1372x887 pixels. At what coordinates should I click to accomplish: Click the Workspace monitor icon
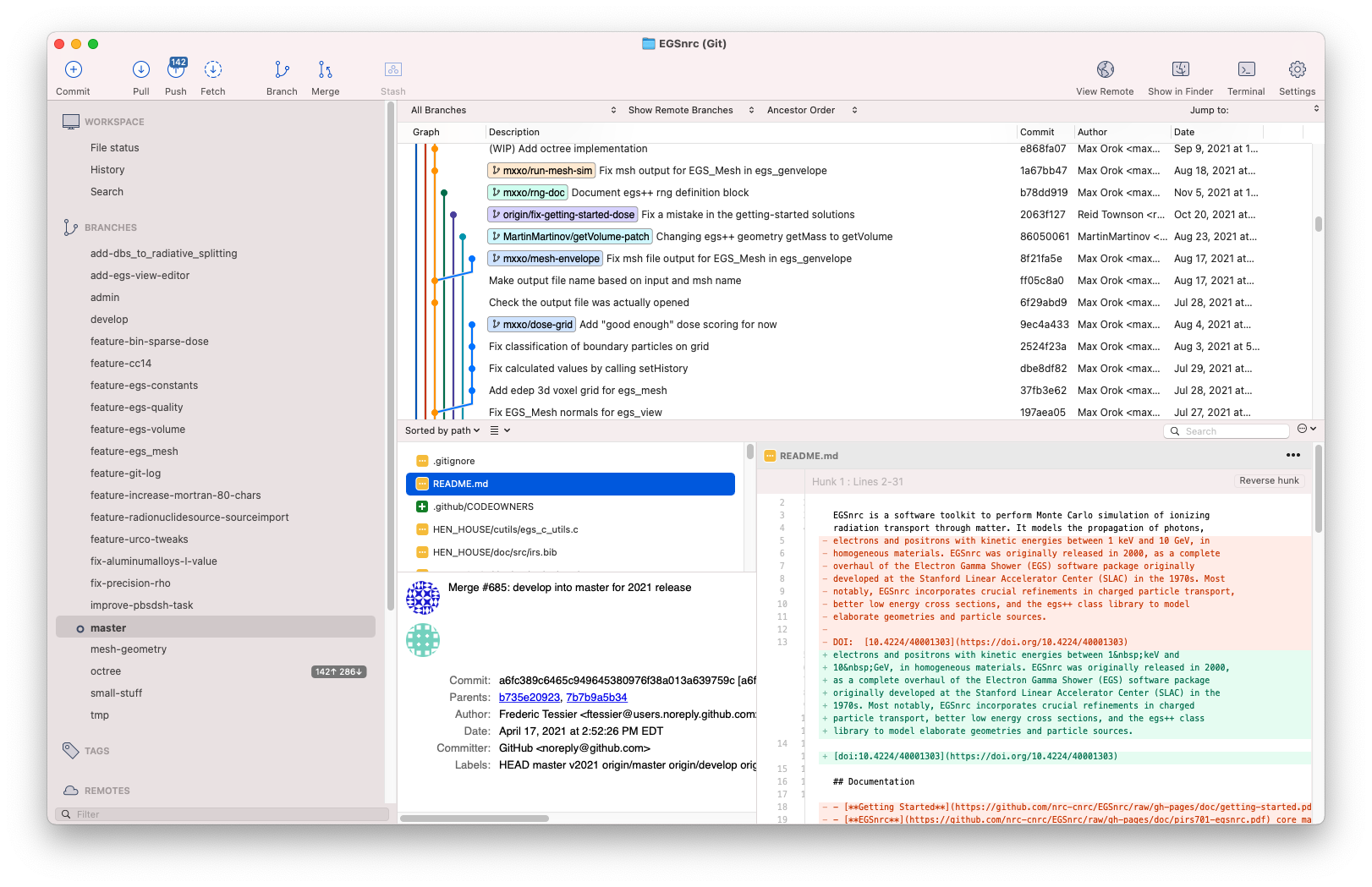71,122
